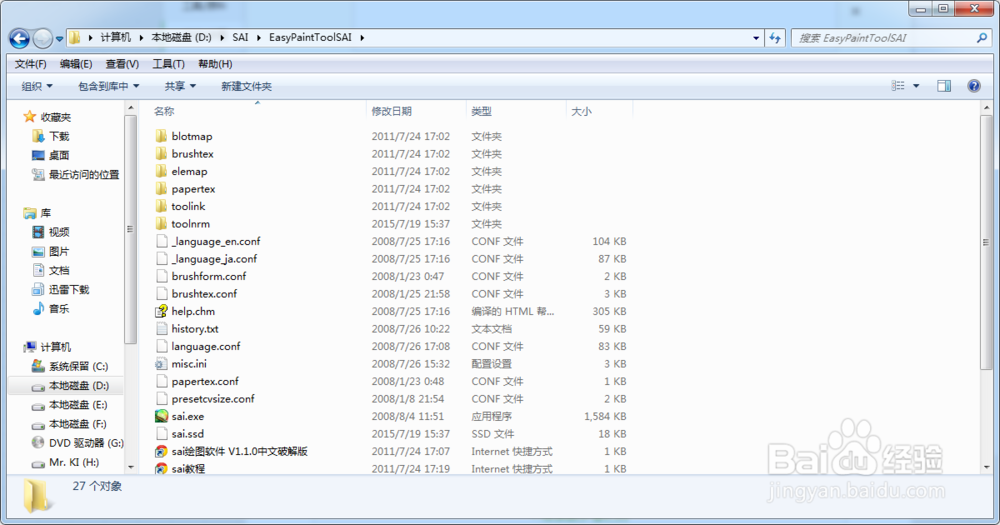Select file _language_en.conf
Viewport: 1000px width, 525px height.
tap(216, 241)
